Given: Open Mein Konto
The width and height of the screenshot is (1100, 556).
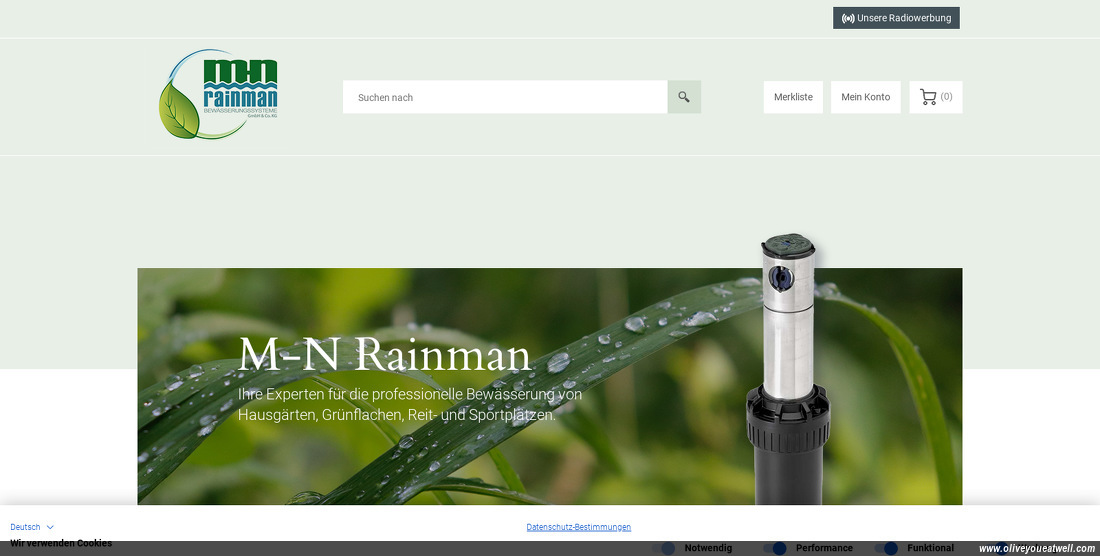Looking at the screenshot, I should click(866, 97).
